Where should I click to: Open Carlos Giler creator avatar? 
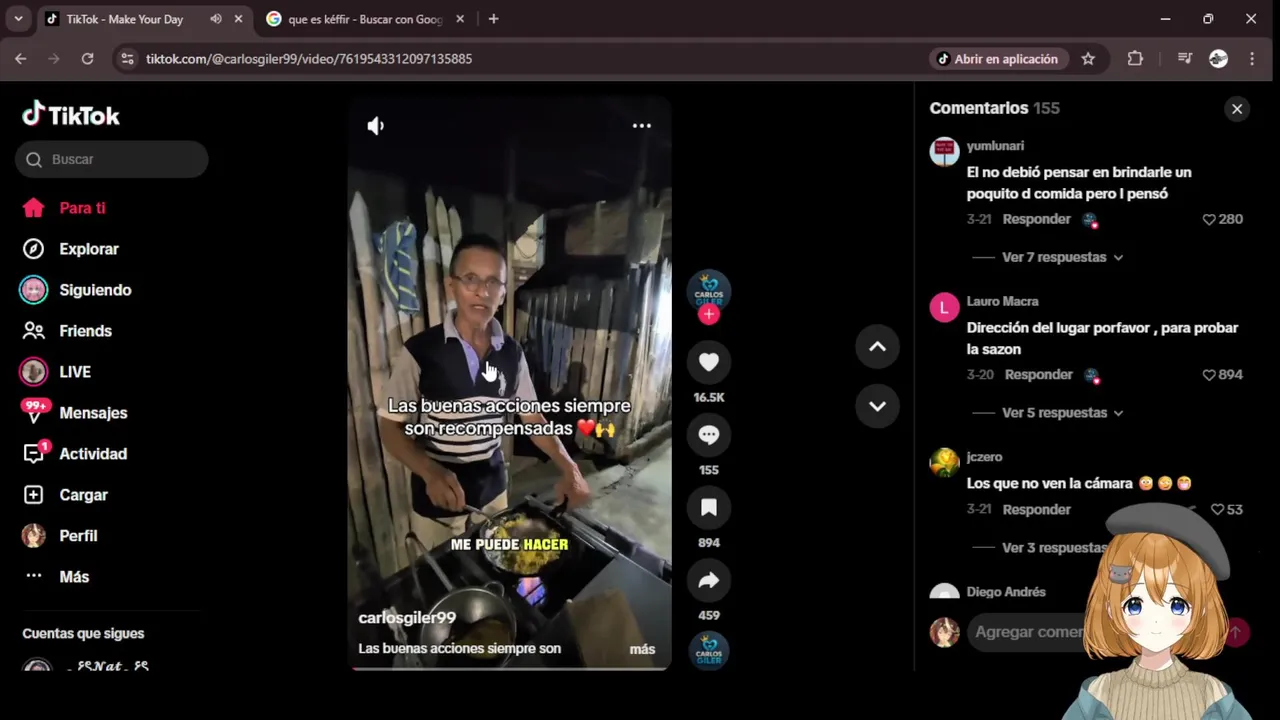pyautogui.click(x=709, y=291)
